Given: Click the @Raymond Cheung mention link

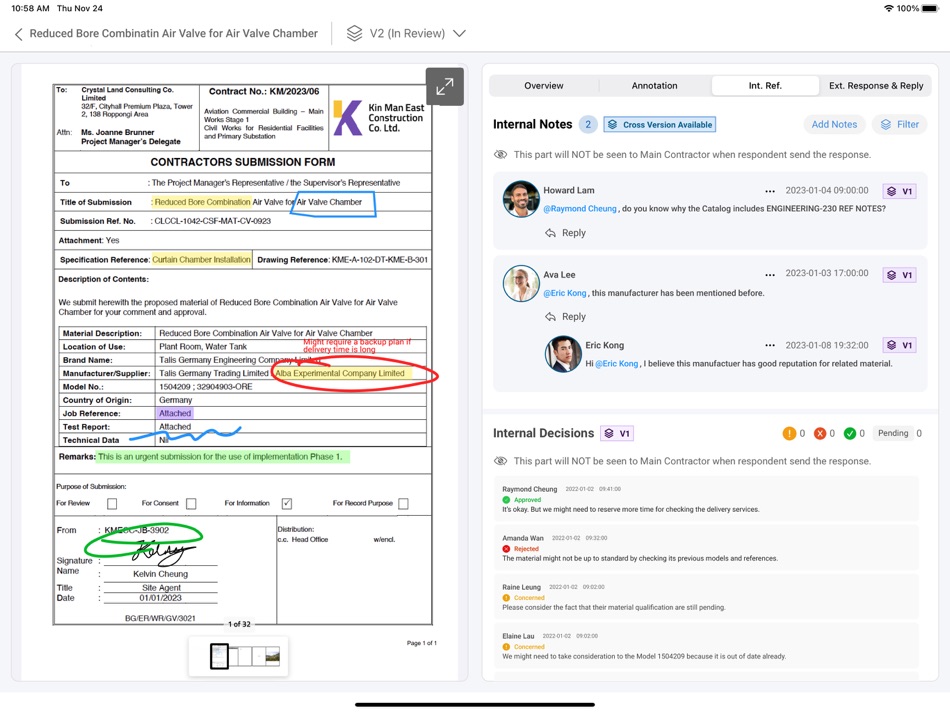Looking at the screenshot, I should (580, 208).
